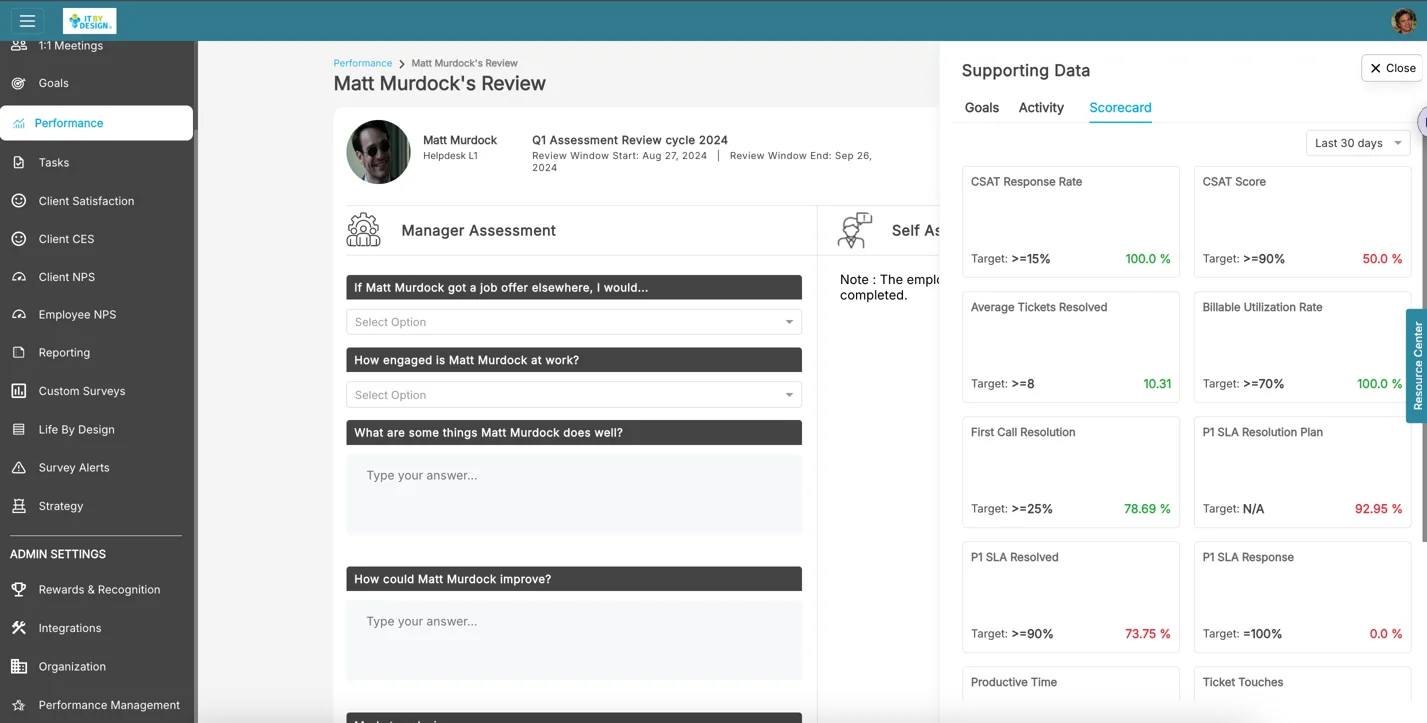Viewport: 1427px width, 723px height.
Task: Click the Average Tickets Resolved card
Action: click(1071, 347)
